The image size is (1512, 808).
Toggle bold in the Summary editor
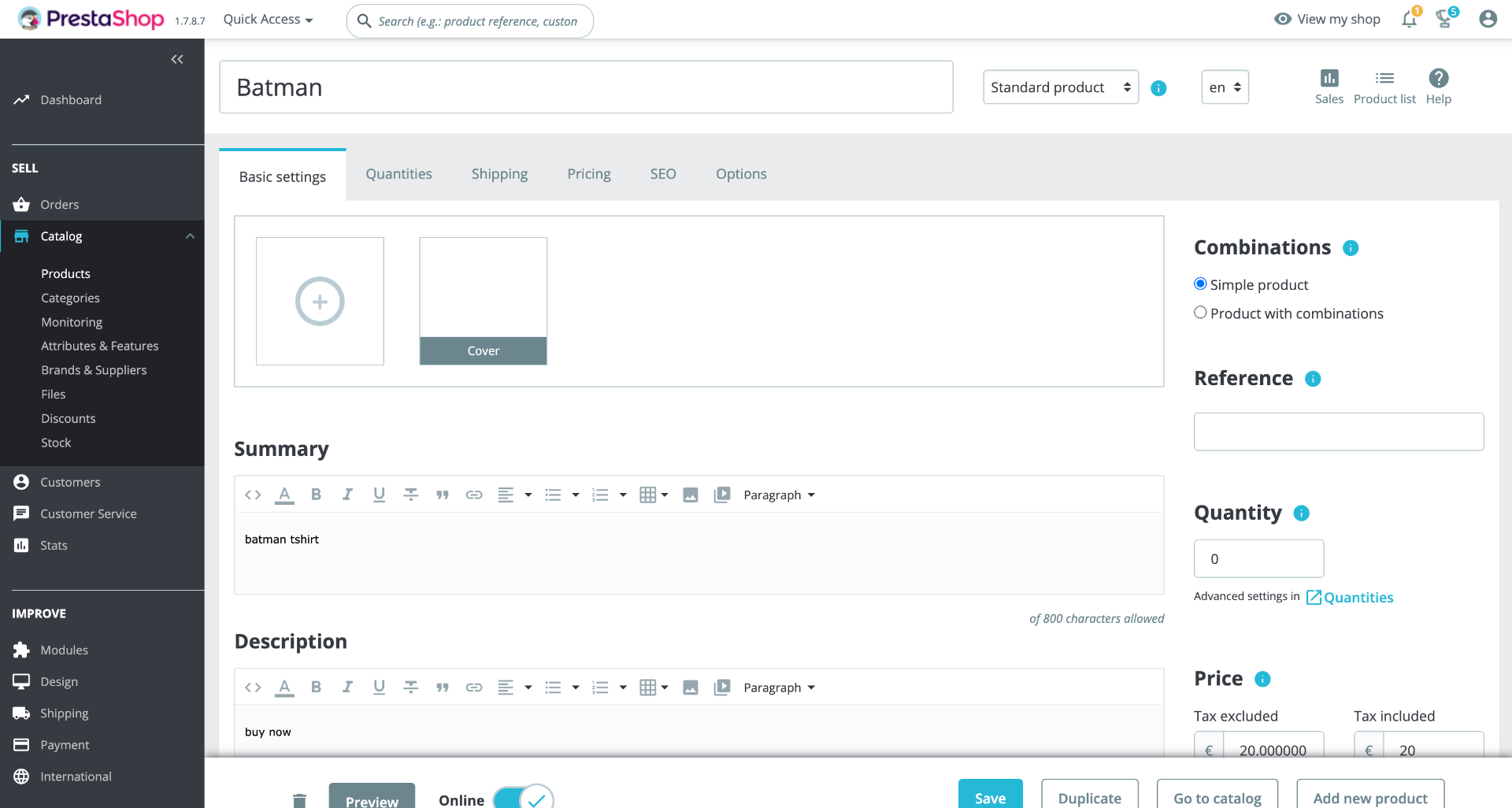[316, 495]
